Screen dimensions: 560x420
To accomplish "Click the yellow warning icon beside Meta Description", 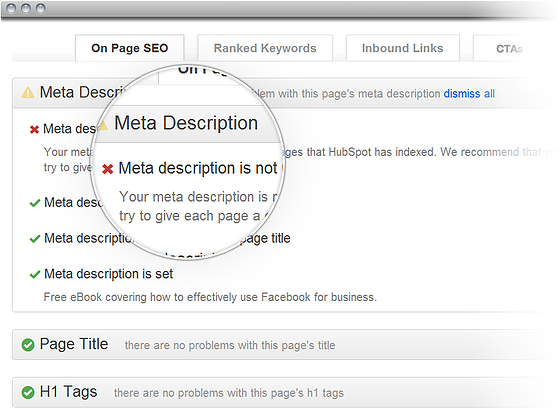I will (x=28, y=92).
